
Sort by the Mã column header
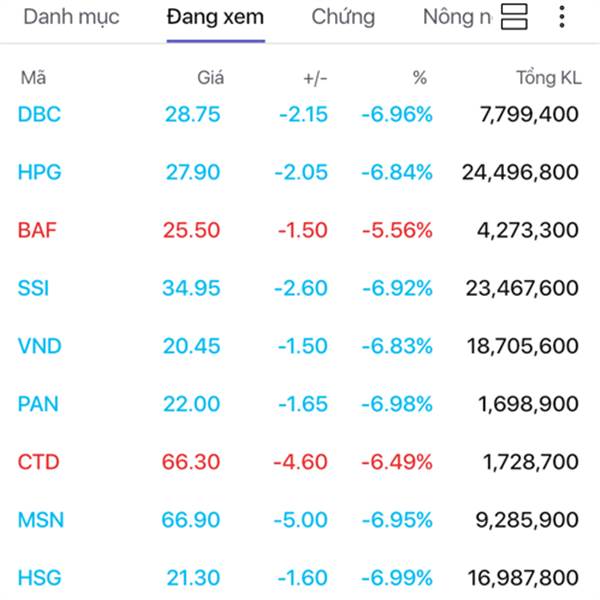[x=33, y=78]
